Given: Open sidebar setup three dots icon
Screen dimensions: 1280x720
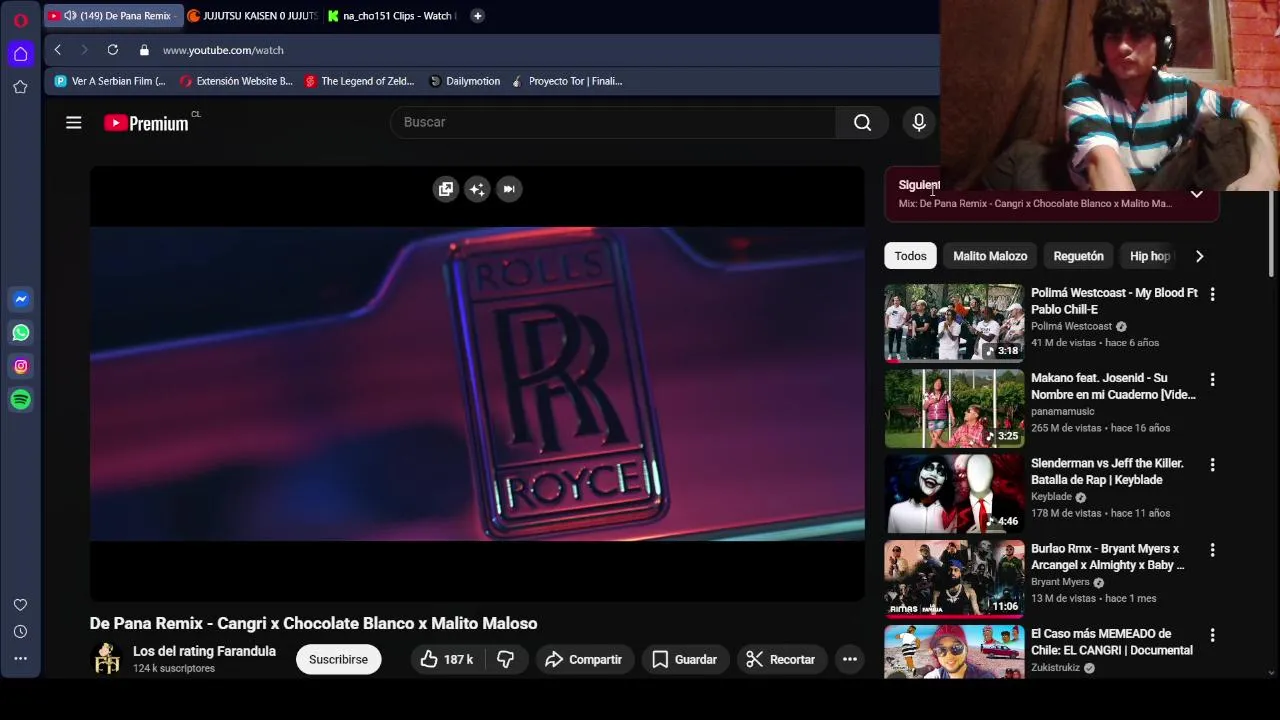Looking at the screenshot, I should [20, 659].
